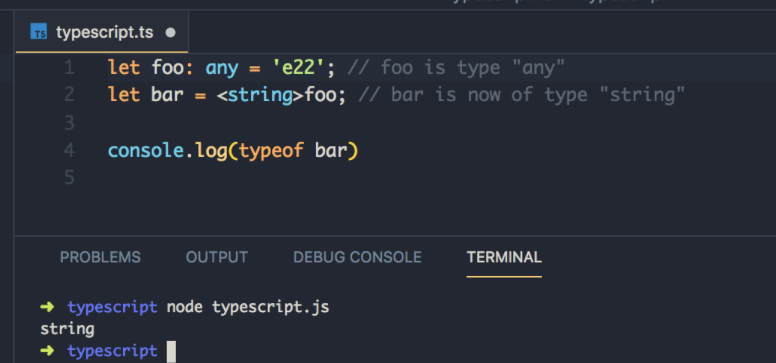
Task: Show the DEBUG CONSOLE panel
Action: (357, 257)
